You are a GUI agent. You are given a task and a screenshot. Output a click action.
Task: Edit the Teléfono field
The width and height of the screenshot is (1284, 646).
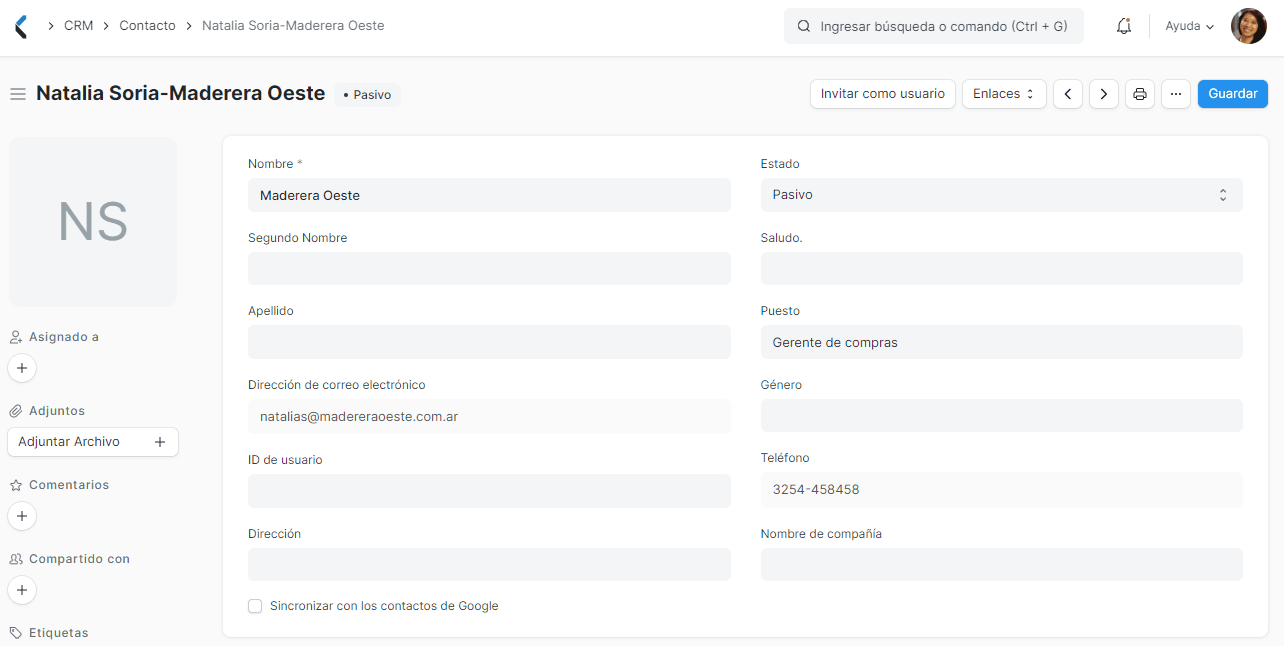point(1001,490)
